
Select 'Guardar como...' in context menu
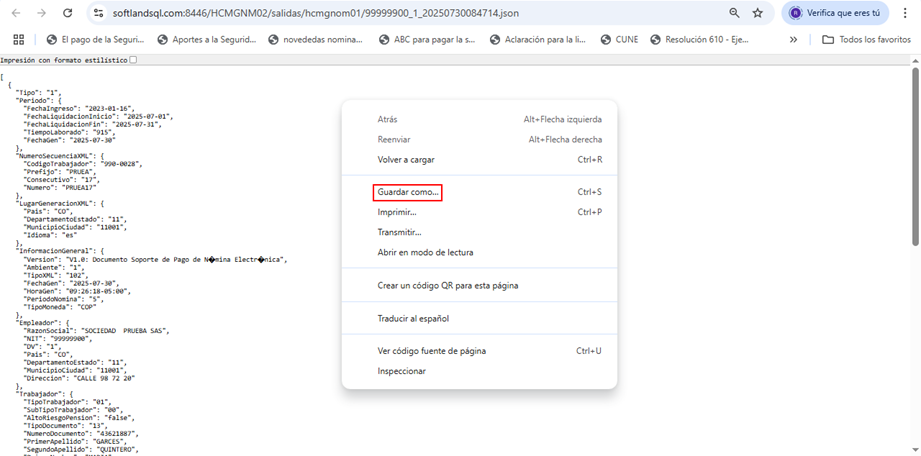[x=408, y=192]
